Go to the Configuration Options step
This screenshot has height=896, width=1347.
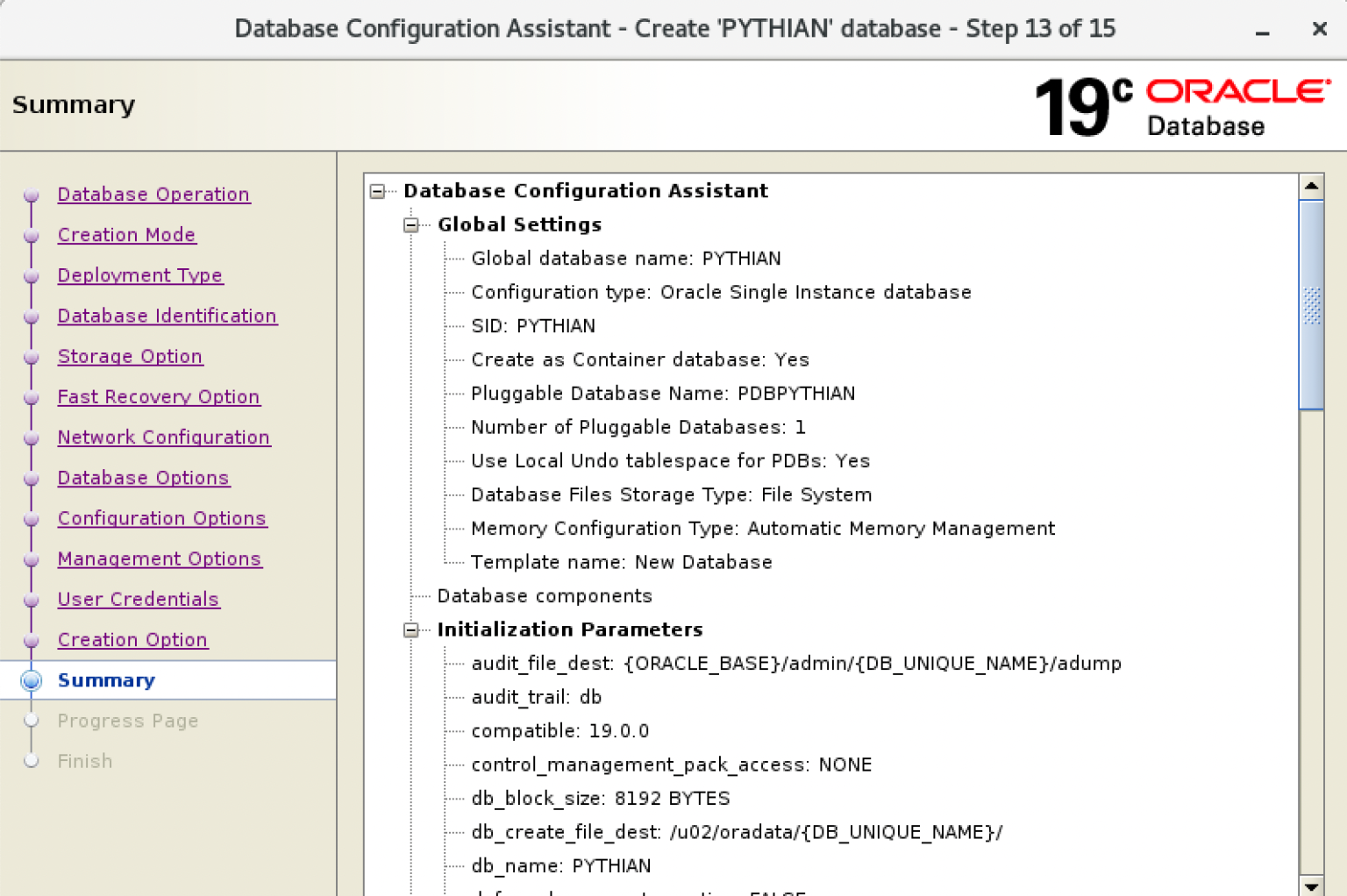[162, 518]
